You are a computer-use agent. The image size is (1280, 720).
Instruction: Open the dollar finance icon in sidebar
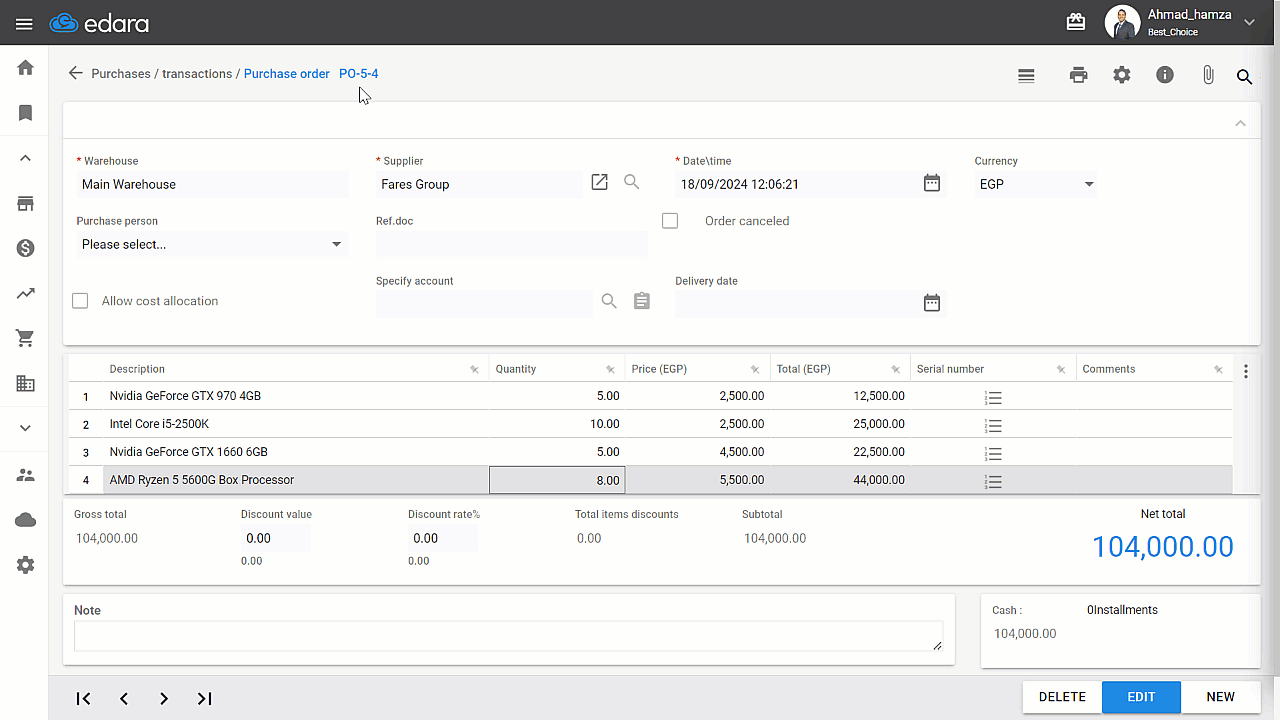tap(26, 248)
